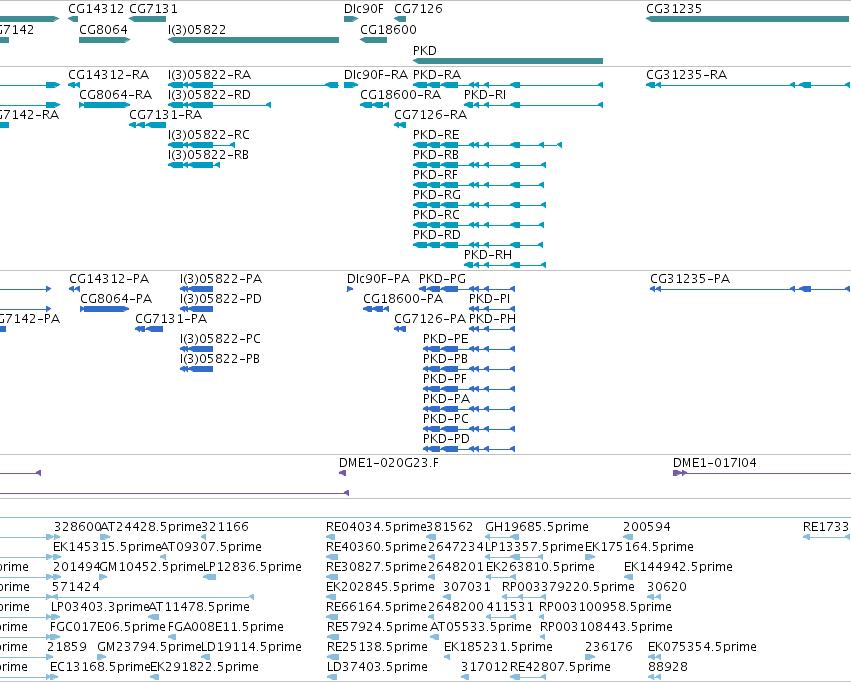Image resolution: width=851 pixels, height=682 pixels.
Task: Click EST RE04034.5prime
Action: pos(376,527)
